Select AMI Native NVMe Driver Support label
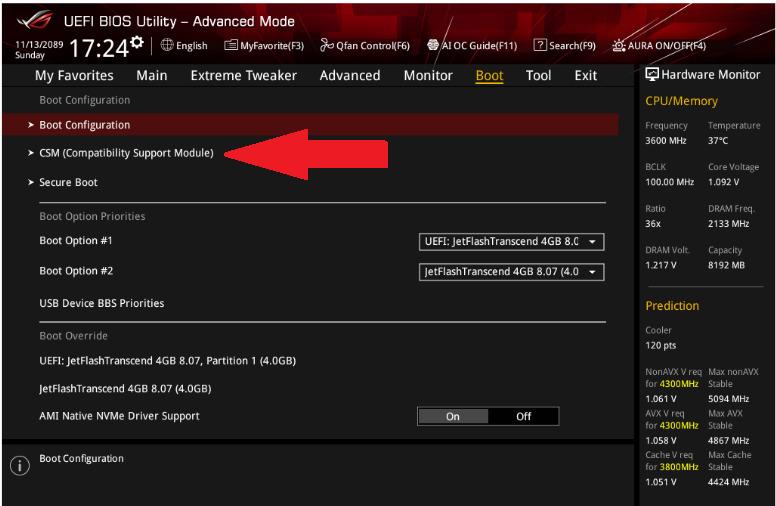Screen dimensions: 776x506 coord(119,416)
